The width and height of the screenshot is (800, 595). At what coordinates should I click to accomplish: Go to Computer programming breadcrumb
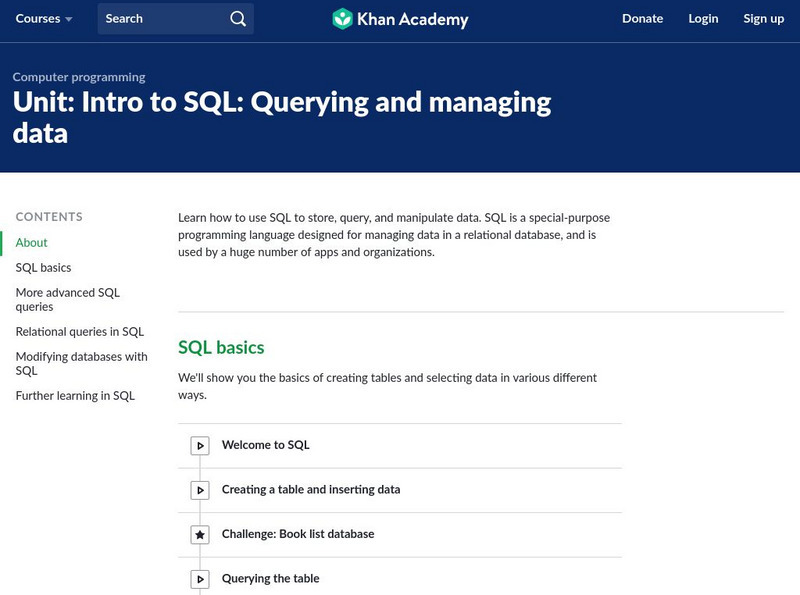pyautogui.click(x=79, y=77)
